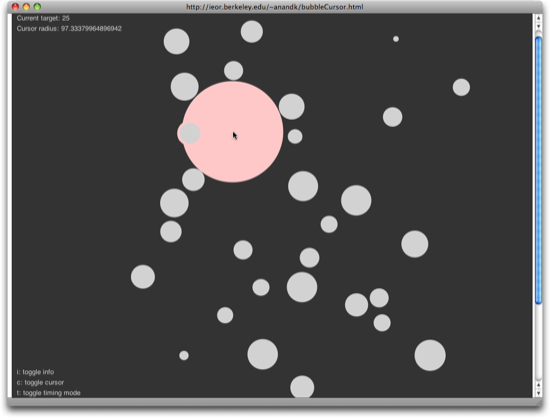This screenshot has width=550, height=418.
Task: Click the isolated grey circle at far left
Action: [x=143, y=277]
